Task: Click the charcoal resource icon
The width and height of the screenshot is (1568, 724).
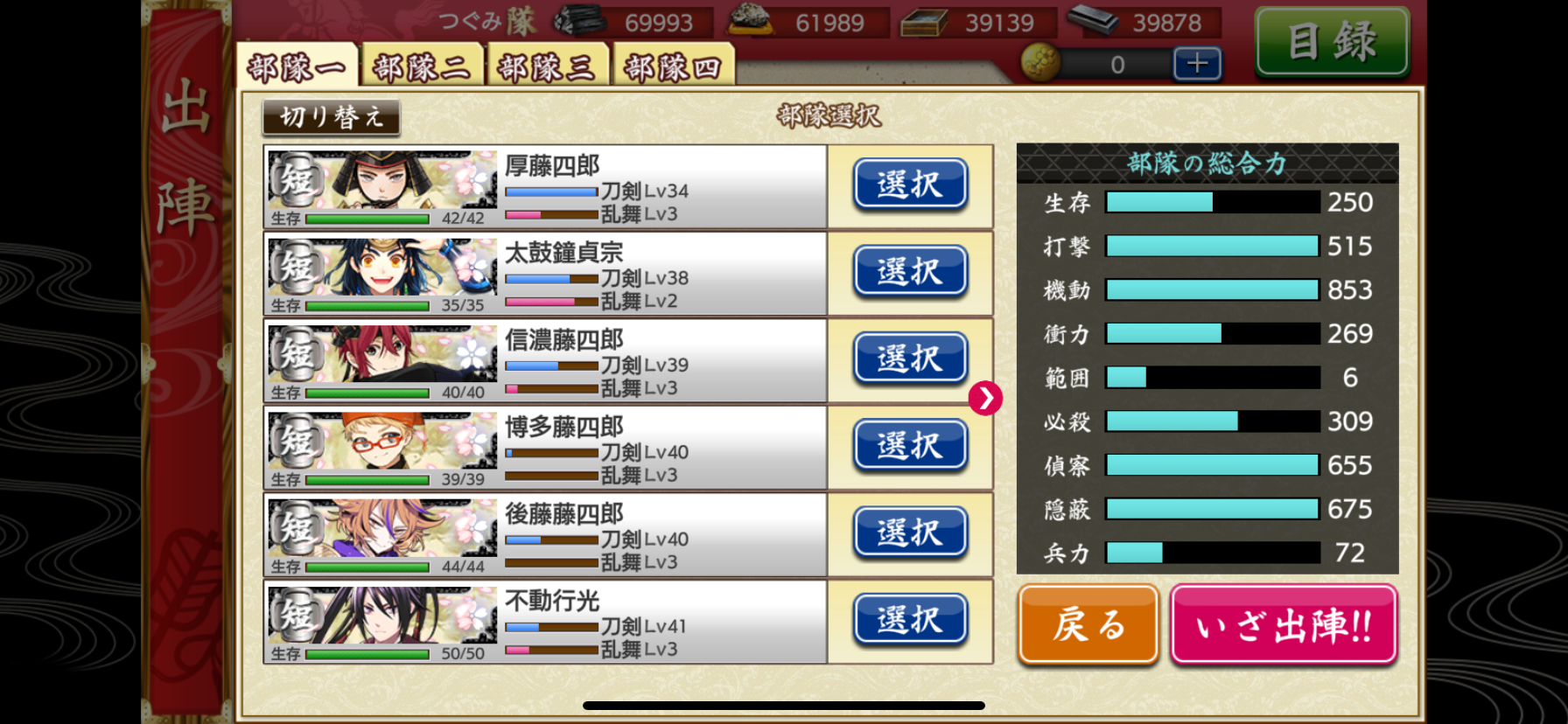Action: [x=578, y=20]
